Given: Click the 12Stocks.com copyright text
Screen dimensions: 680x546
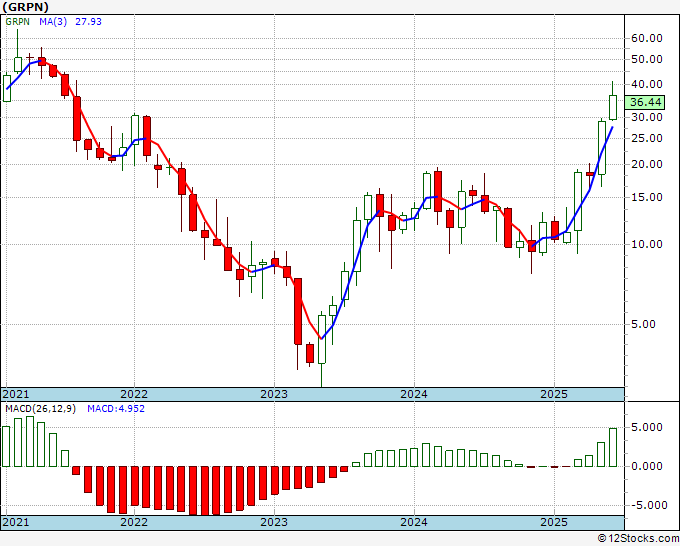Looking at the screenshot, I should [638, 539].
